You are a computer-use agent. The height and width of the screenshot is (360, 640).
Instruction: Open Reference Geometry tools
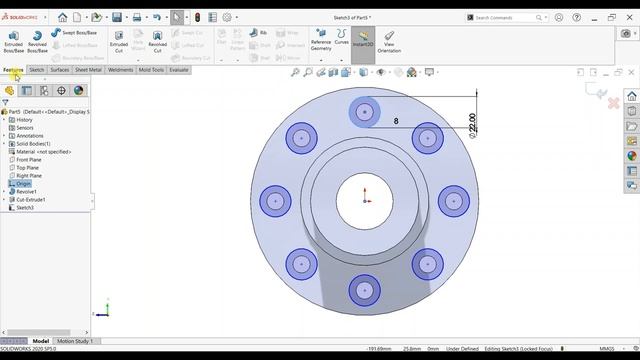click(321, 40)
